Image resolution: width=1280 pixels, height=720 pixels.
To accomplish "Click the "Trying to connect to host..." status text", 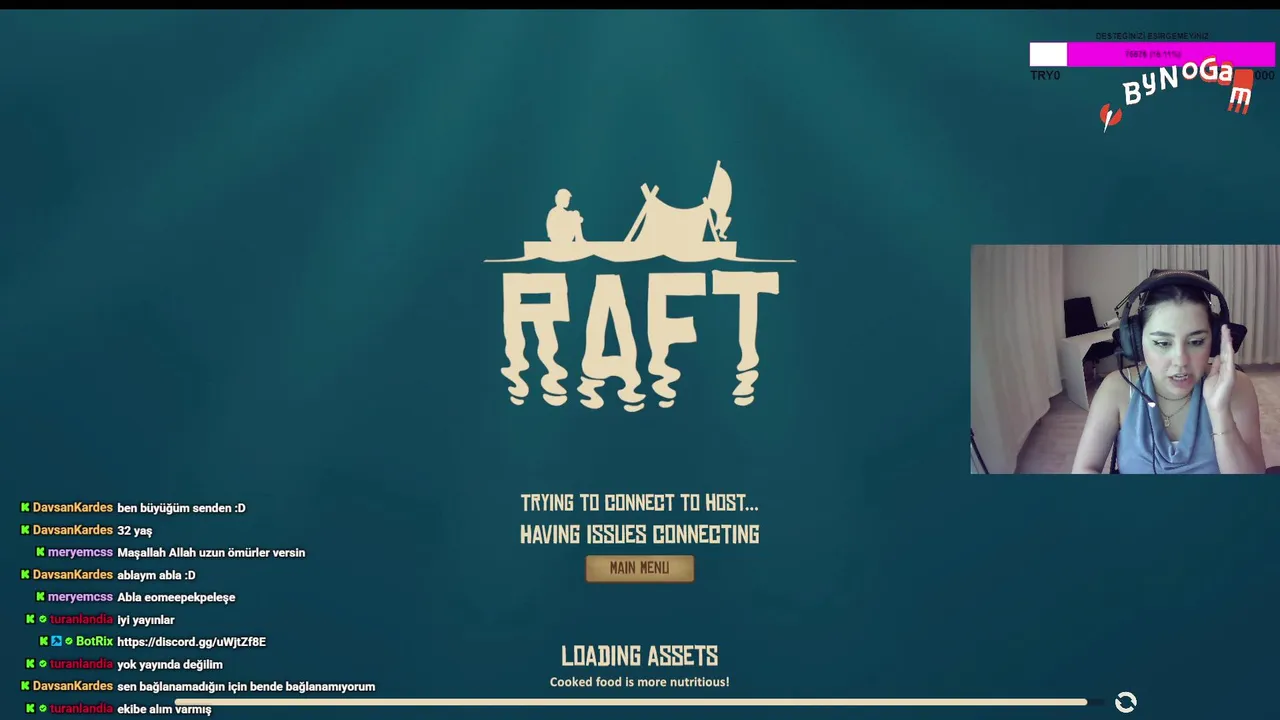I will coord(639,503).
